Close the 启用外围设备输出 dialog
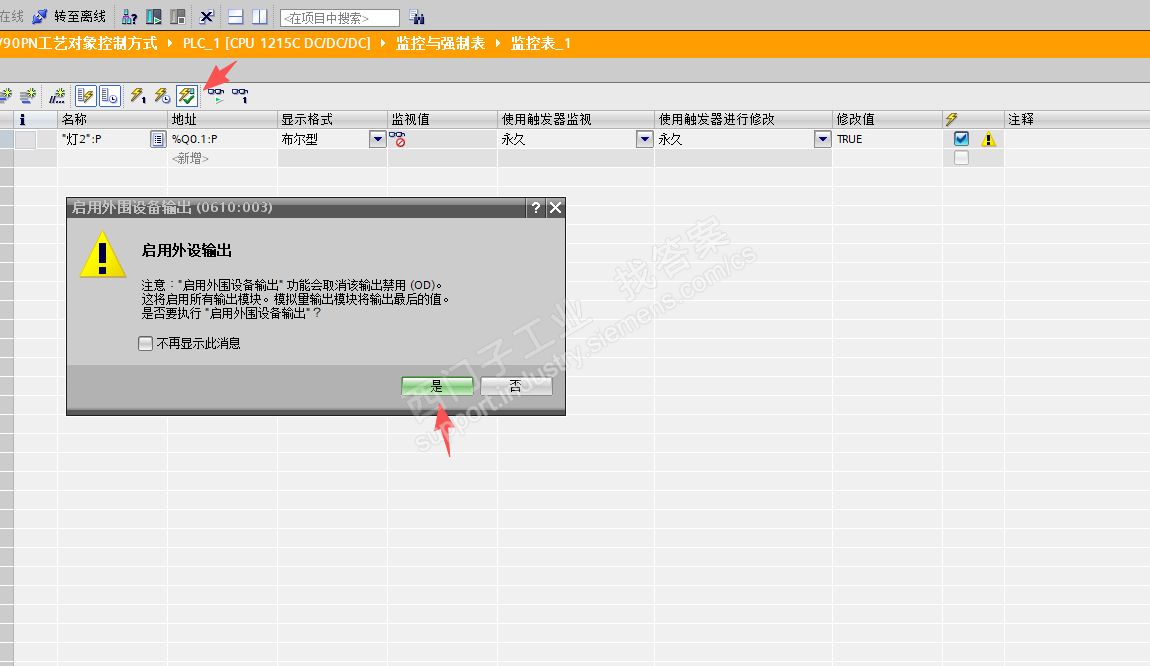 click(x=556, y=208)
